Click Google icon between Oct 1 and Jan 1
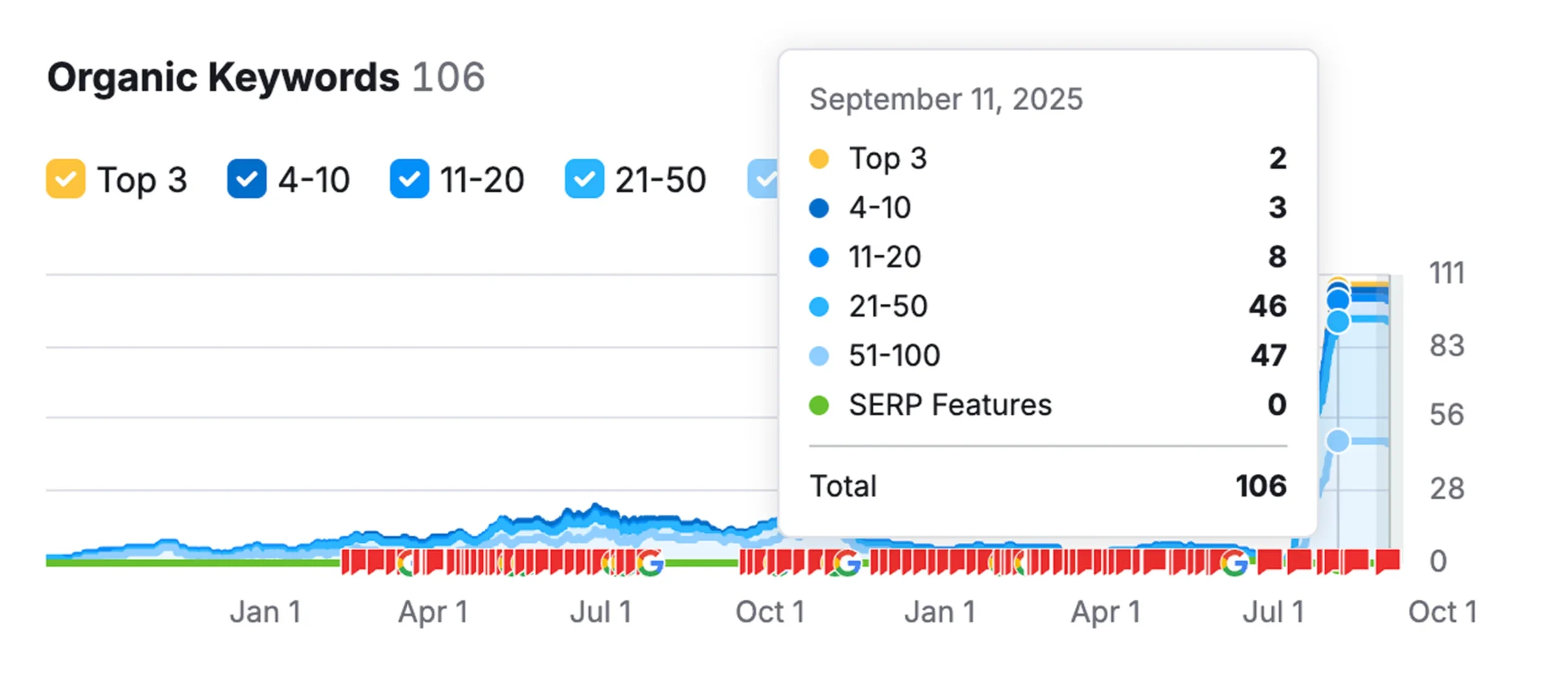 [846, 563]
